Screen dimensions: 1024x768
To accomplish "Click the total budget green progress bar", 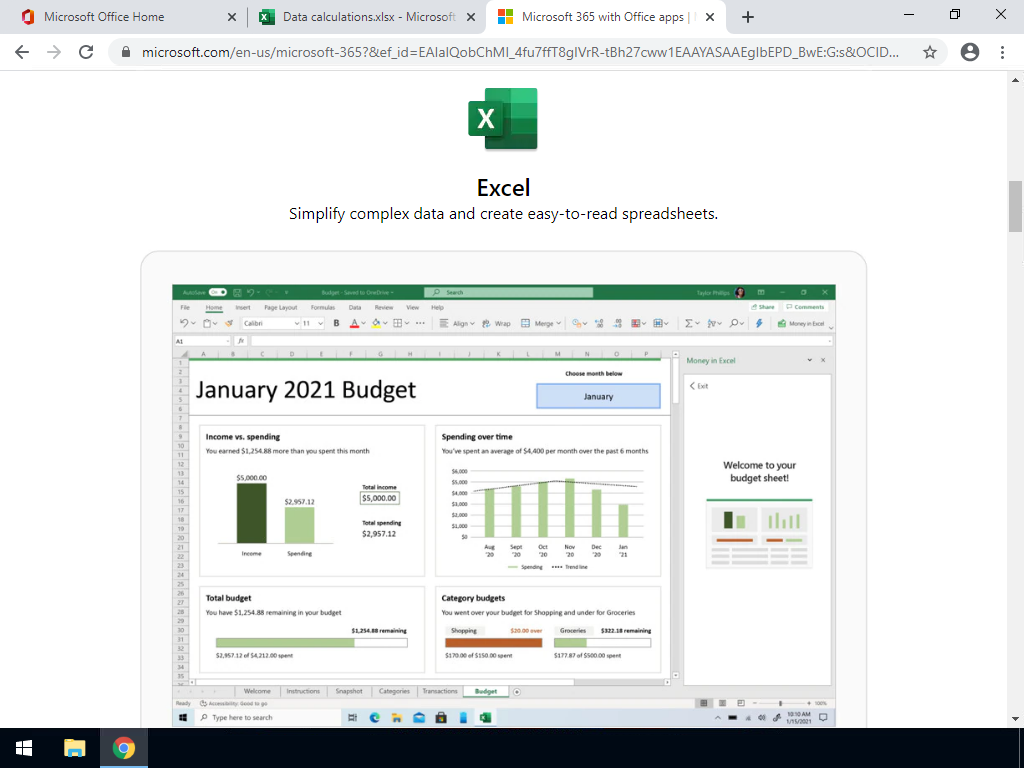I will [x=312, y=643].
